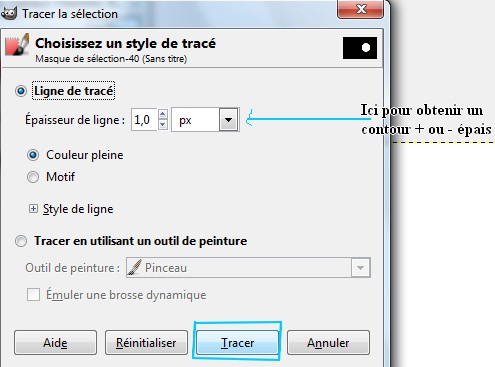Click the stroke style paintbrush icon

point(17,44)
